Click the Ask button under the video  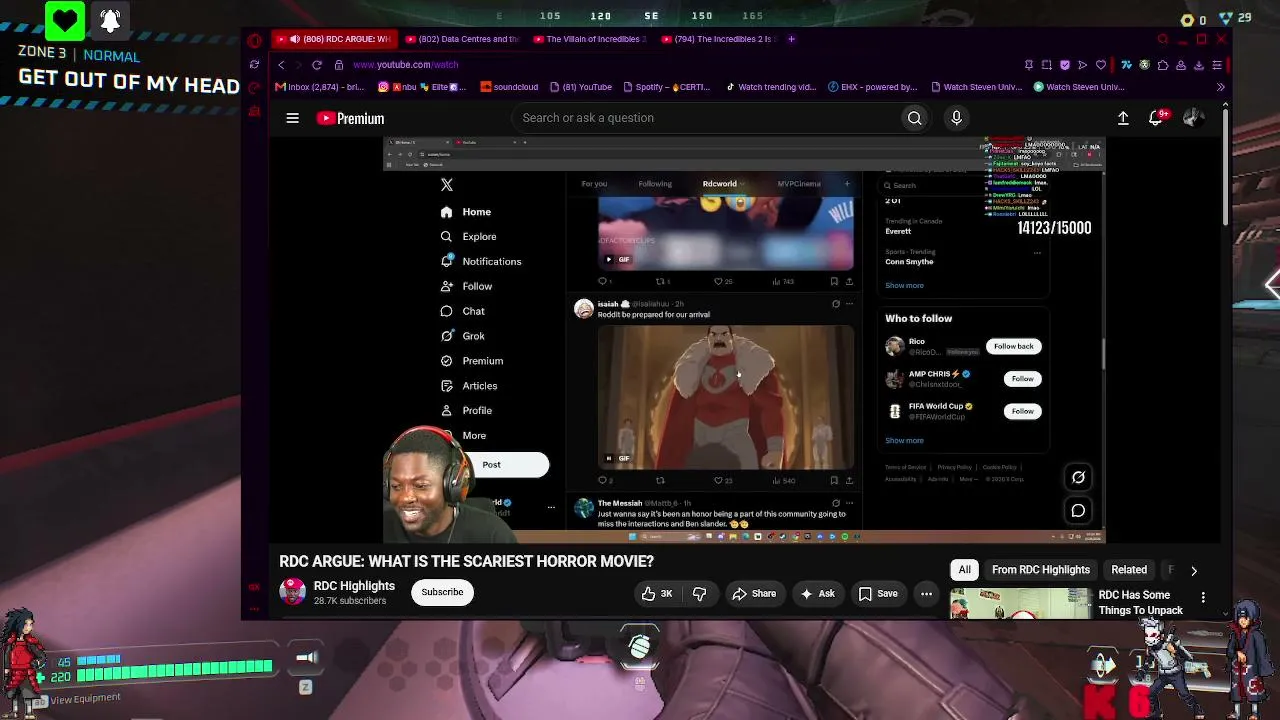coord(817,594)
